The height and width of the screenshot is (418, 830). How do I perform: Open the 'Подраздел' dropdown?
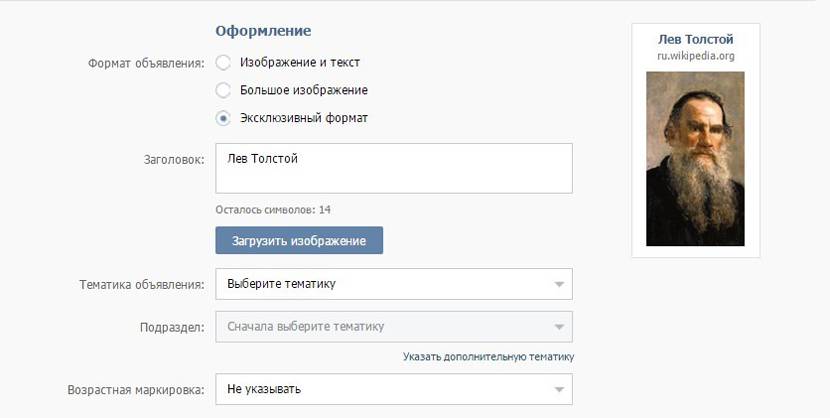(394, 327)
